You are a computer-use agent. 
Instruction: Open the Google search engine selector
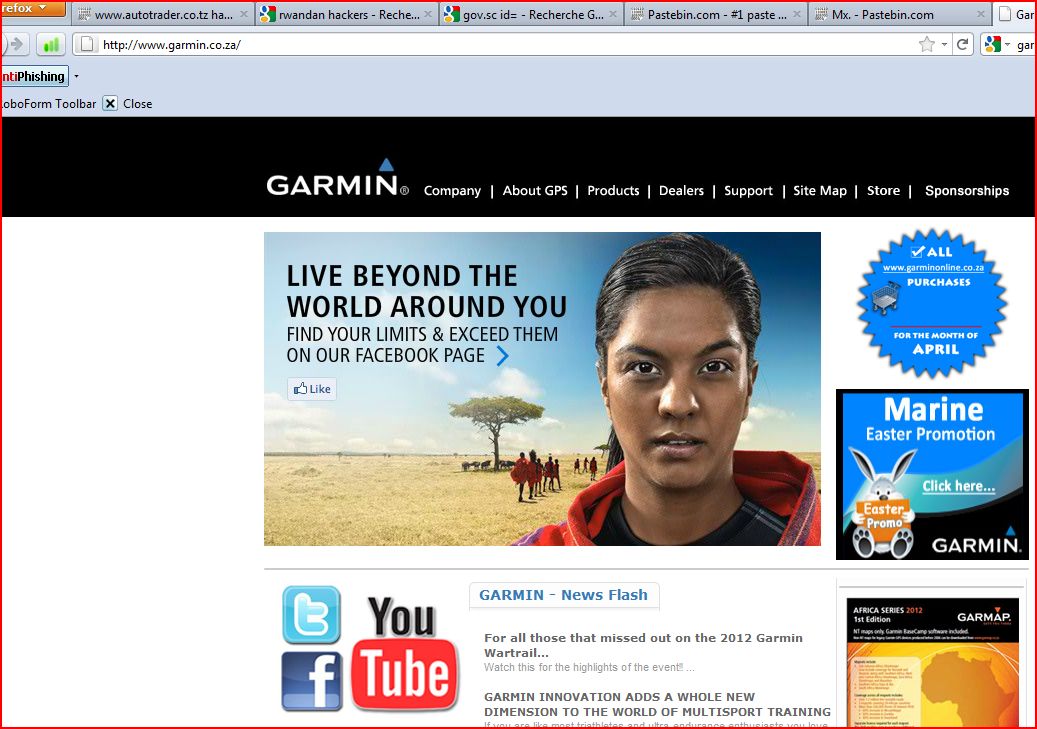pyautogui.click(x=998, y=45)
